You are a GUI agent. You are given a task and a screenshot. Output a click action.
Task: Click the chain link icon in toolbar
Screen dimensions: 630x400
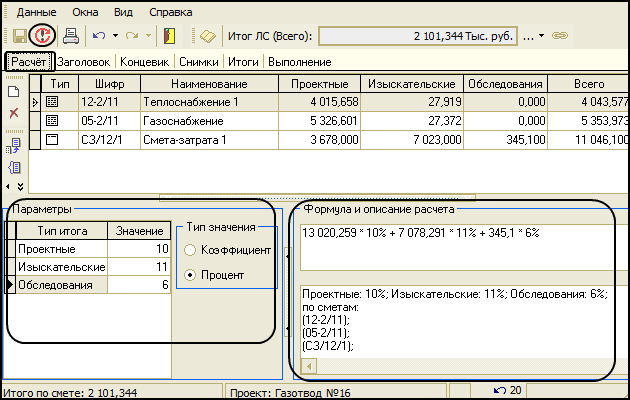[561, 36]
